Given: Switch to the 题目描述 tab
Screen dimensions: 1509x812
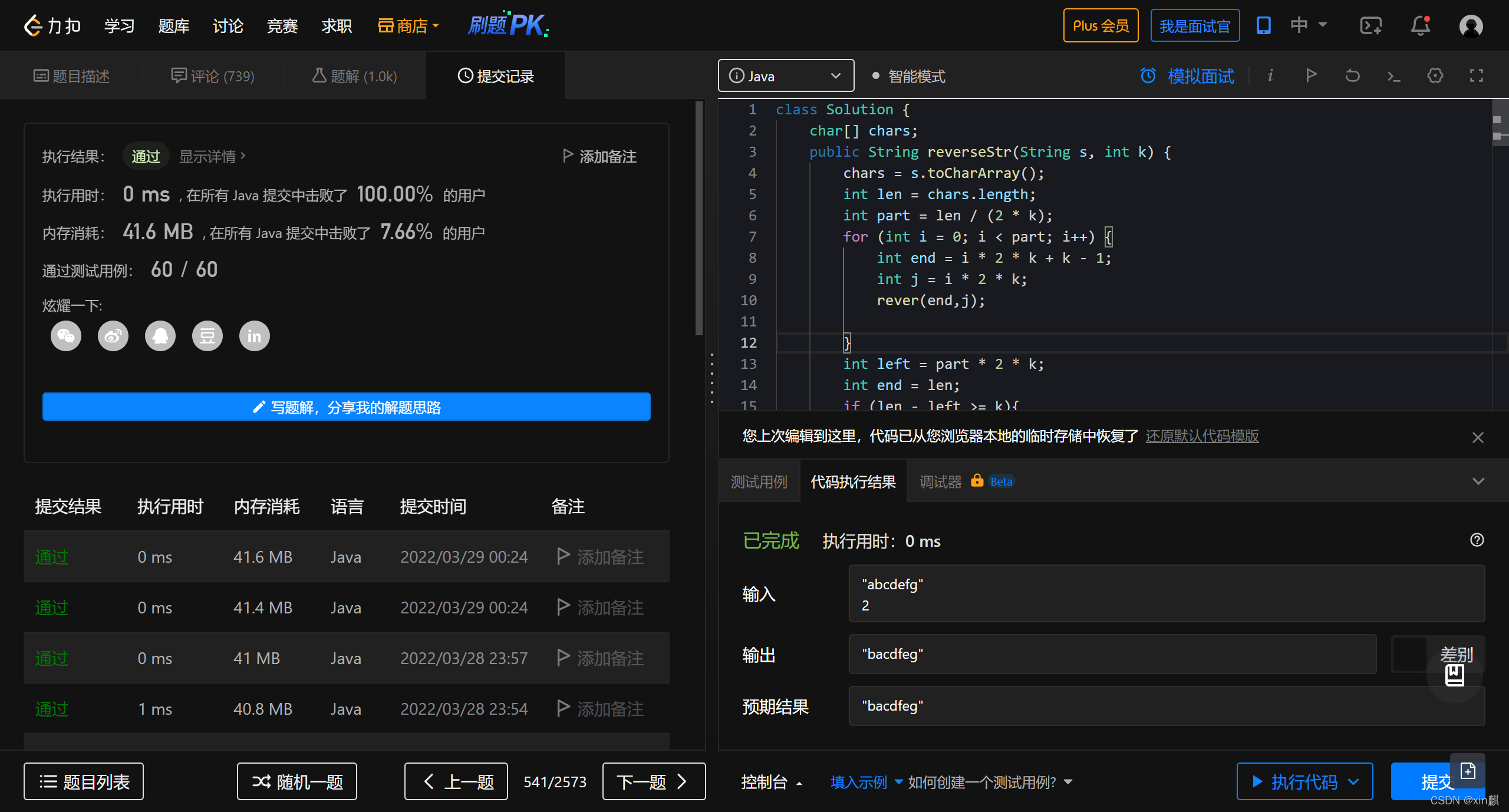Looking at the screenshot, I should point(72,77).
